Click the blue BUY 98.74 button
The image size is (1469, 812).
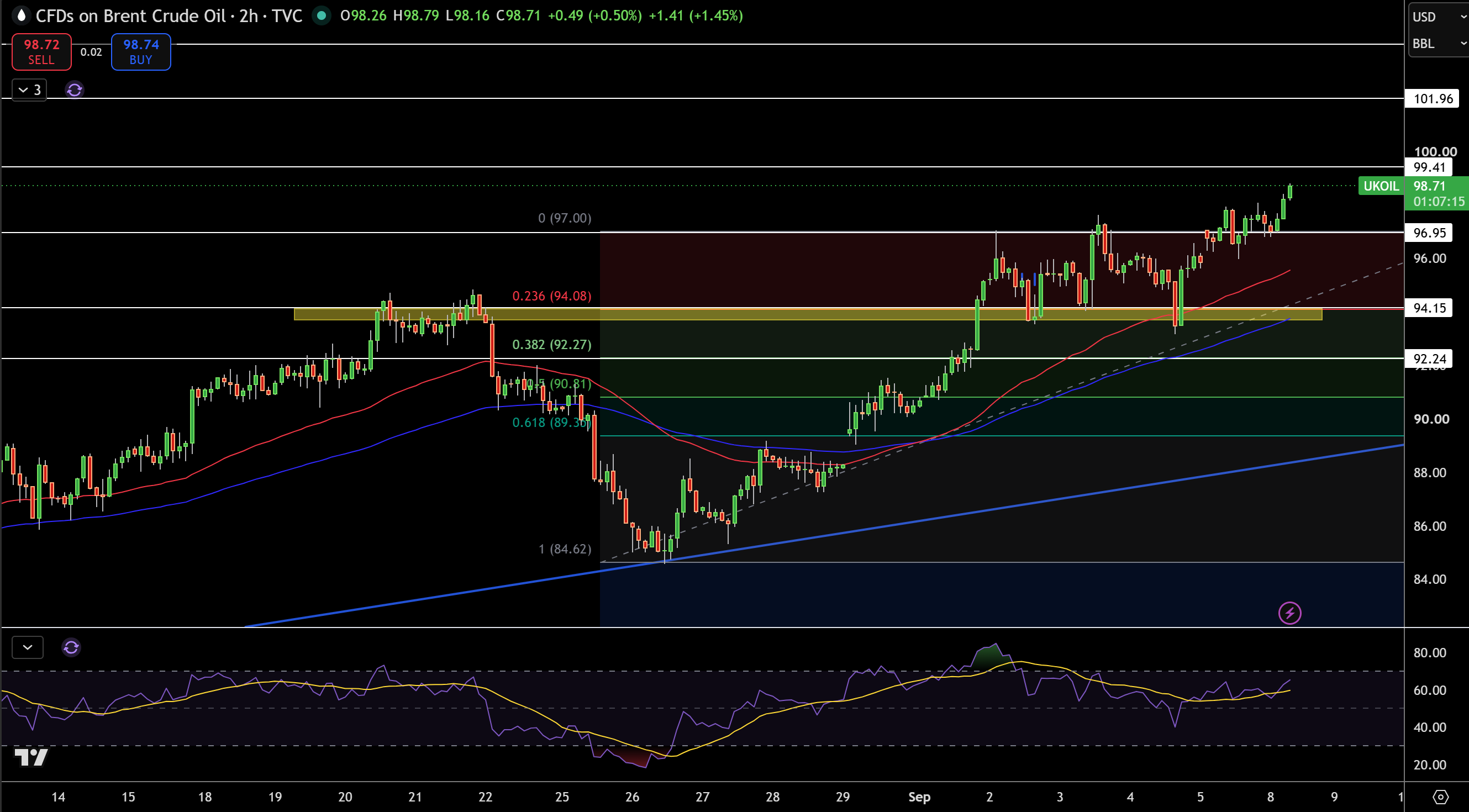pos(141,52)
